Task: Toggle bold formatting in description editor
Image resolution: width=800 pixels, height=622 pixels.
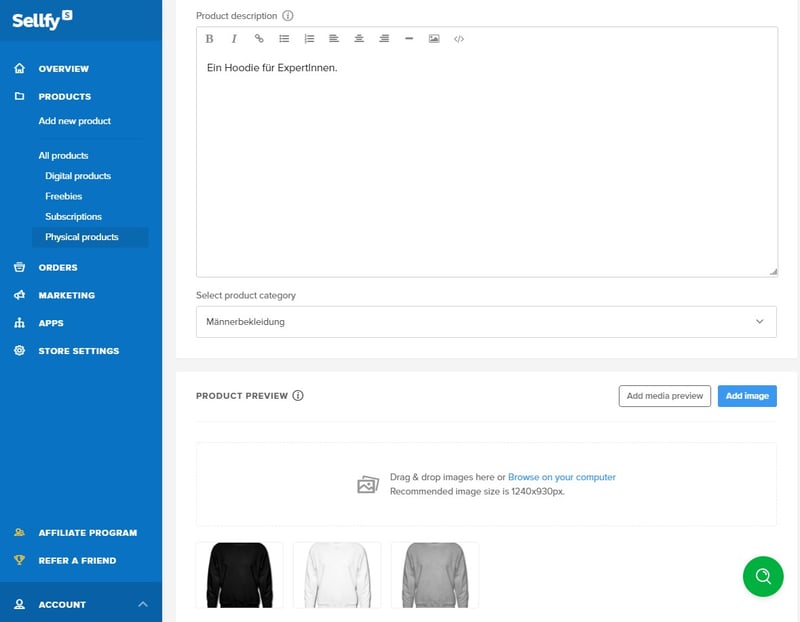Action: (210, 39)
